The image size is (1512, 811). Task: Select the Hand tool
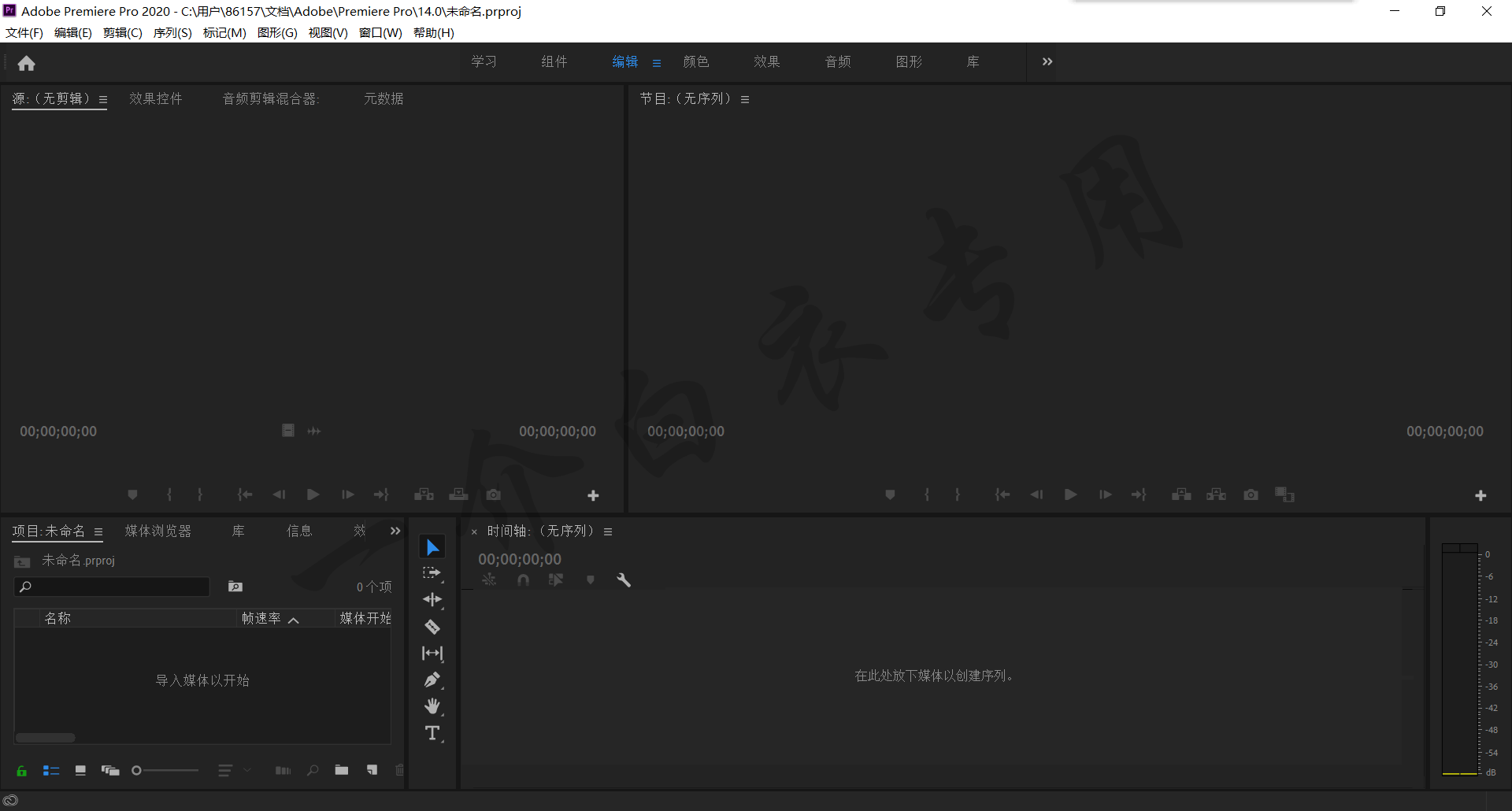pyautogui.click(x=432, y=706)
